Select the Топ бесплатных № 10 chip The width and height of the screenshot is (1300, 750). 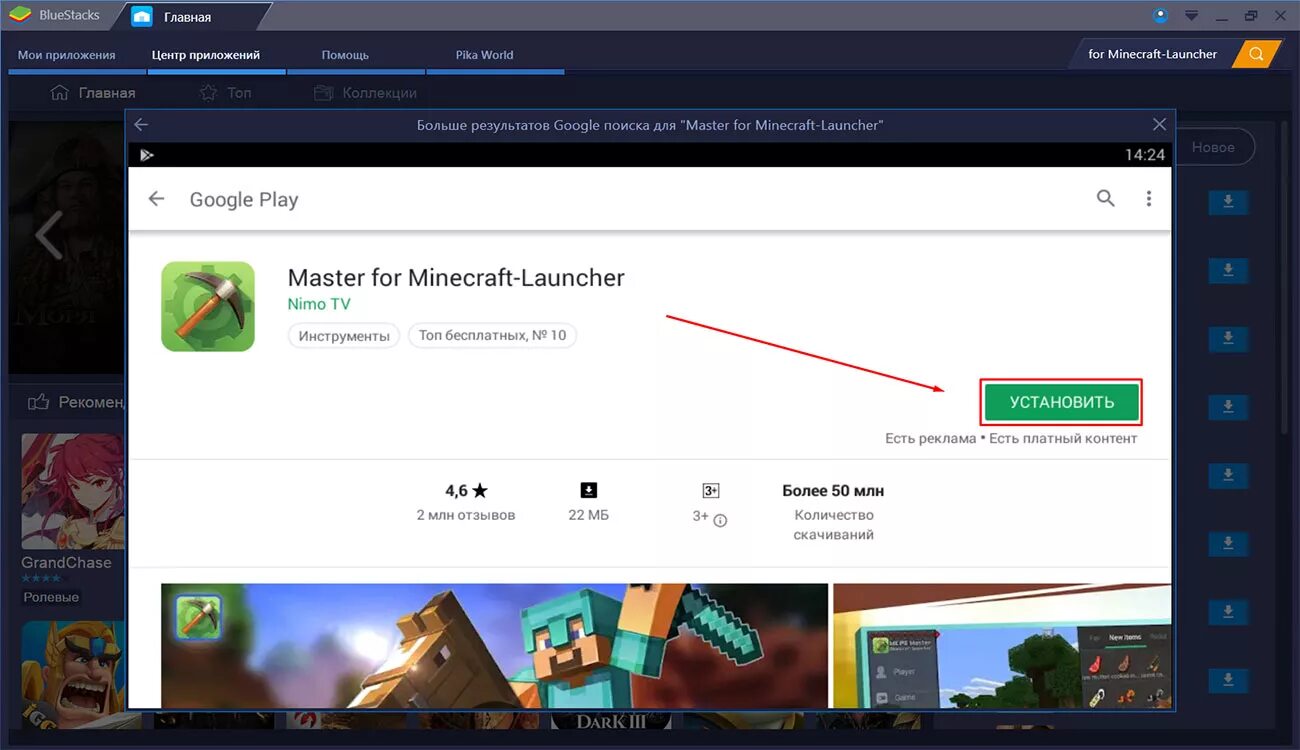point(492,335)
